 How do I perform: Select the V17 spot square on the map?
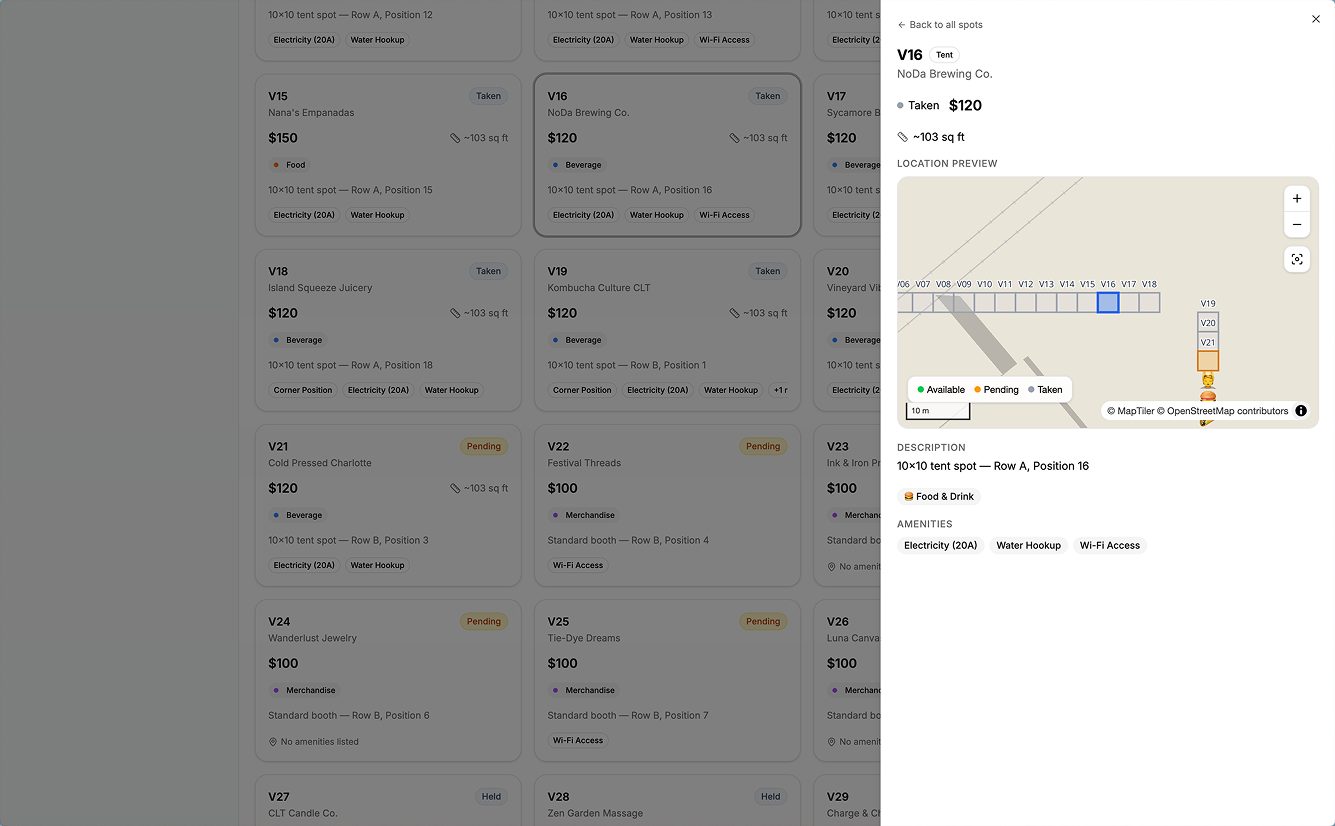[1129, 302]
